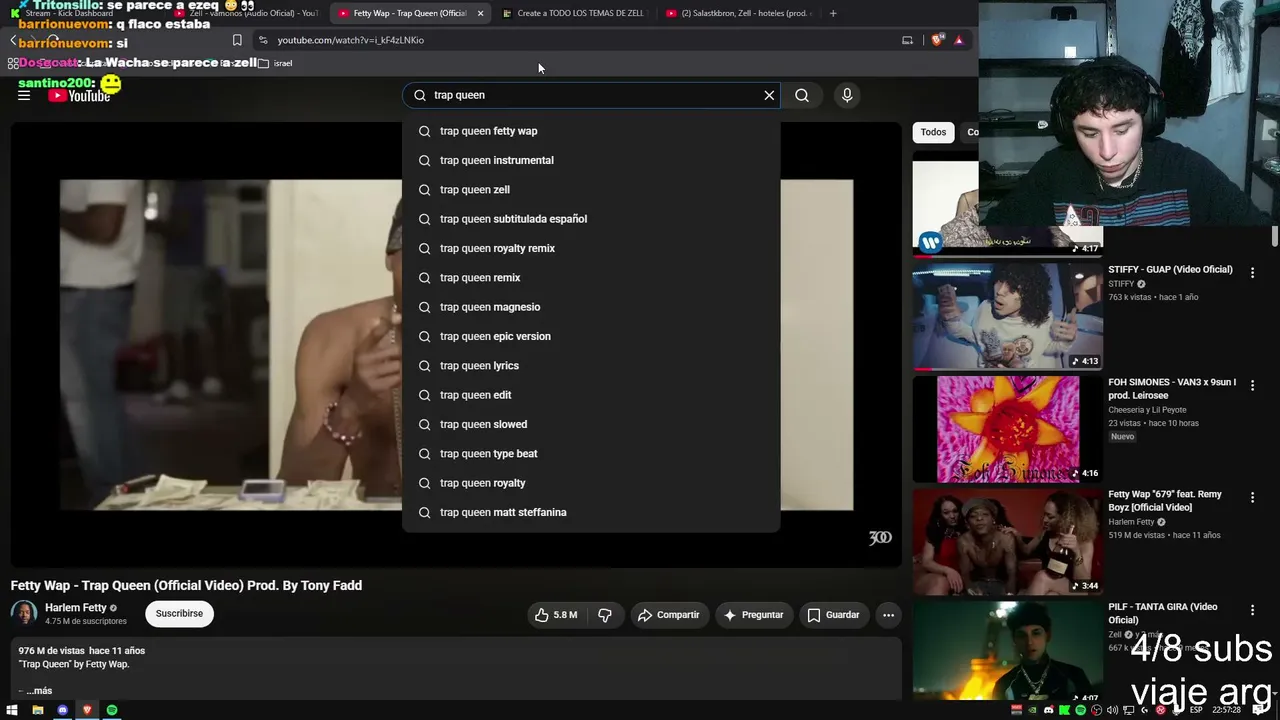This screenshot has width=1280, height=720.
Task: Pick the 'trap queen lyrics' suggestion
Action: (591, 365)
